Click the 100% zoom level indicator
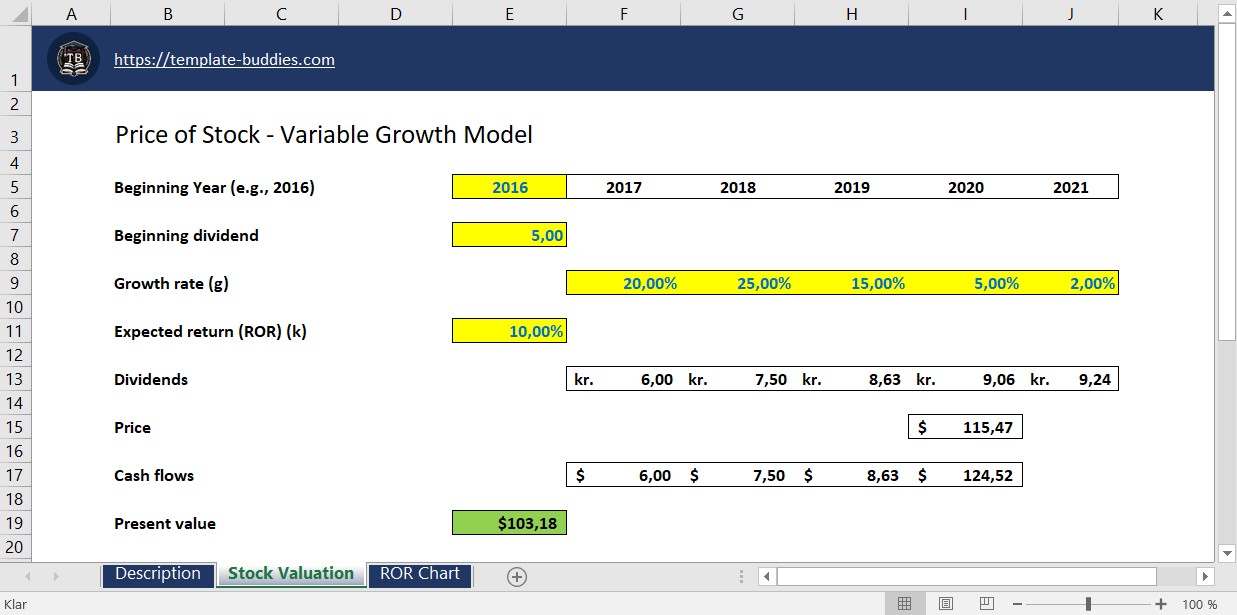The image size is (1237, 615). tap(1199, 602)
